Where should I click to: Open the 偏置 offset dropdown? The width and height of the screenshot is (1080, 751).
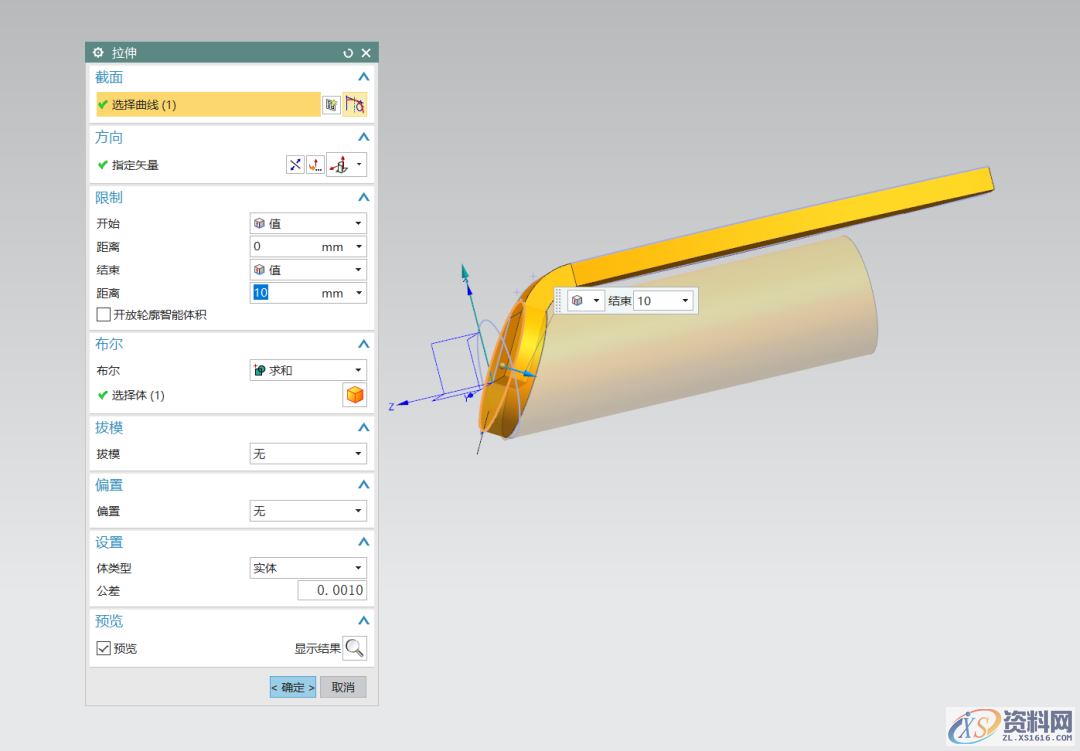pos(308,511)
